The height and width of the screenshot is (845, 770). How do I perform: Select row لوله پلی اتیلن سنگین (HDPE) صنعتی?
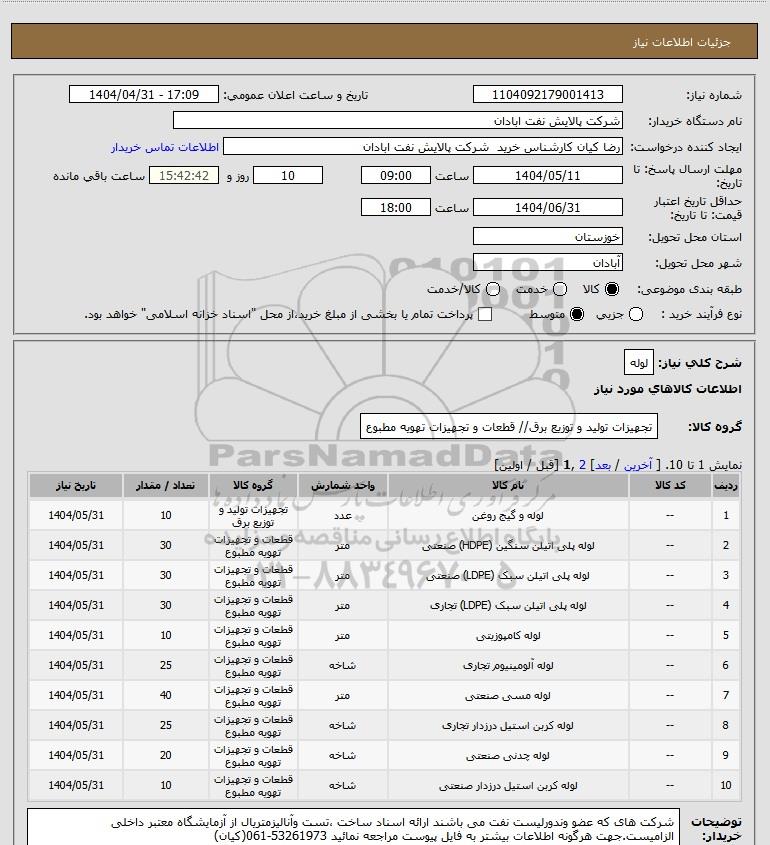[385, 545]
